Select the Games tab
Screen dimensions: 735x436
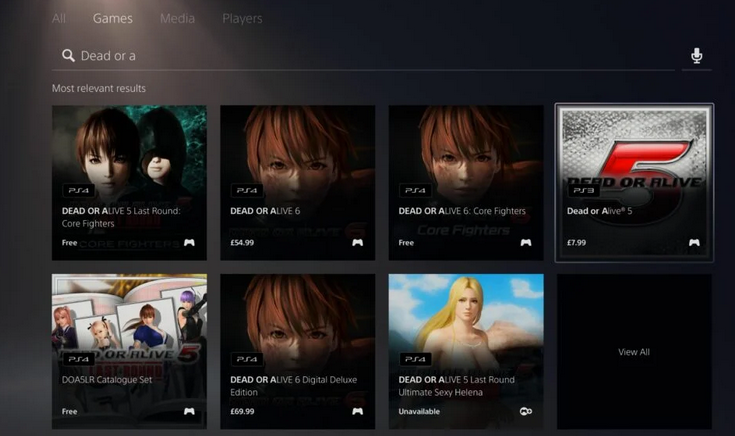(112, 18)
